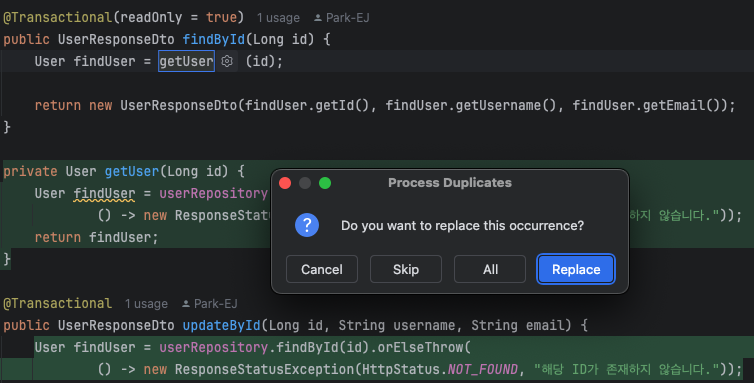Image resolution: width=754 pixels, height=383 pixels.
Task: Show '1 usage' hint above updateById
Action: point(146,304)
